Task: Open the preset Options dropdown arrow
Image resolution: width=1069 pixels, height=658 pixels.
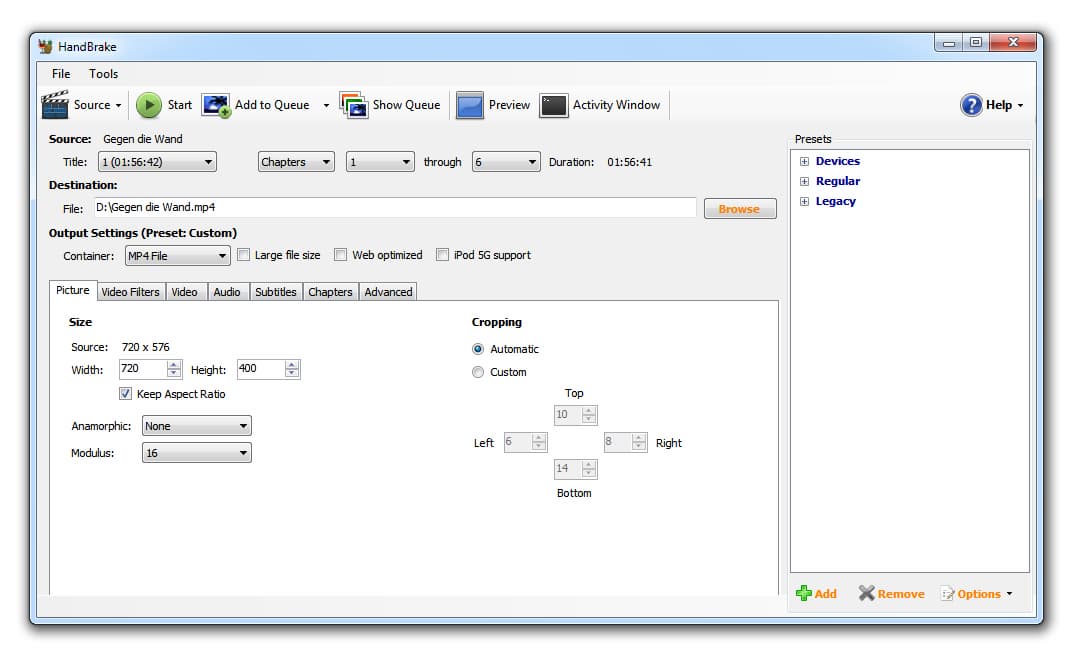Action: (x=1010, y=594)
